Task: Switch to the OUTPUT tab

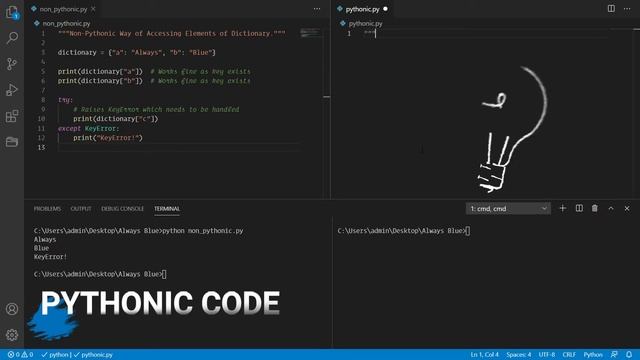Action: (81, 209)
